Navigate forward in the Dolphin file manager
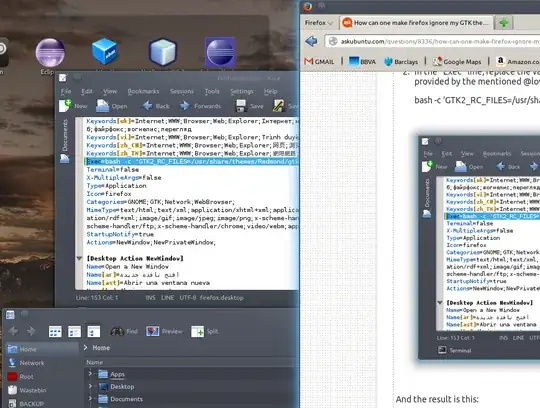 [31, 331]
